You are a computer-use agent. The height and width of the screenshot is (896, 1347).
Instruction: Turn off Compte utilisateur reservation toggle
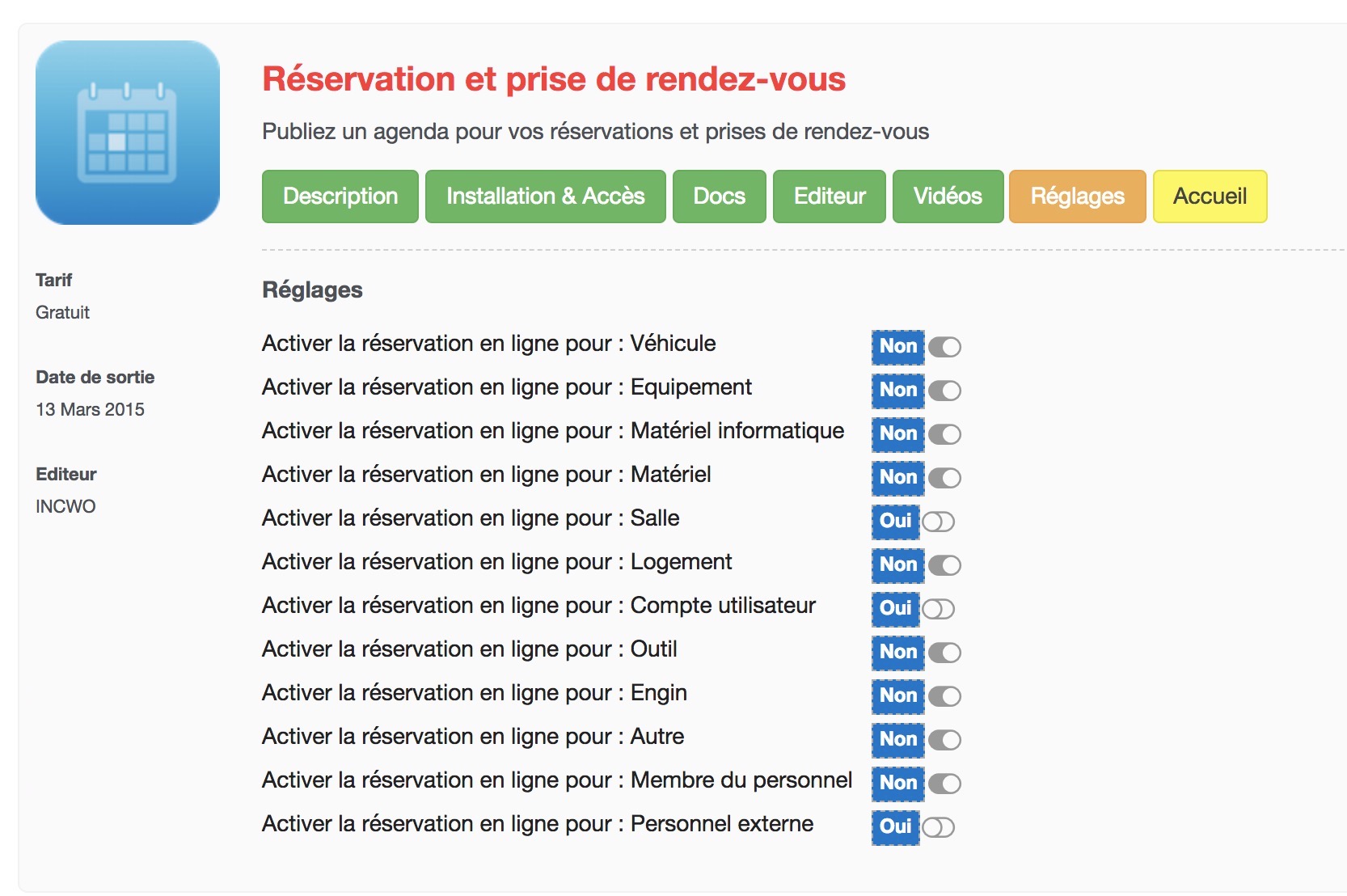coord(938,609)
